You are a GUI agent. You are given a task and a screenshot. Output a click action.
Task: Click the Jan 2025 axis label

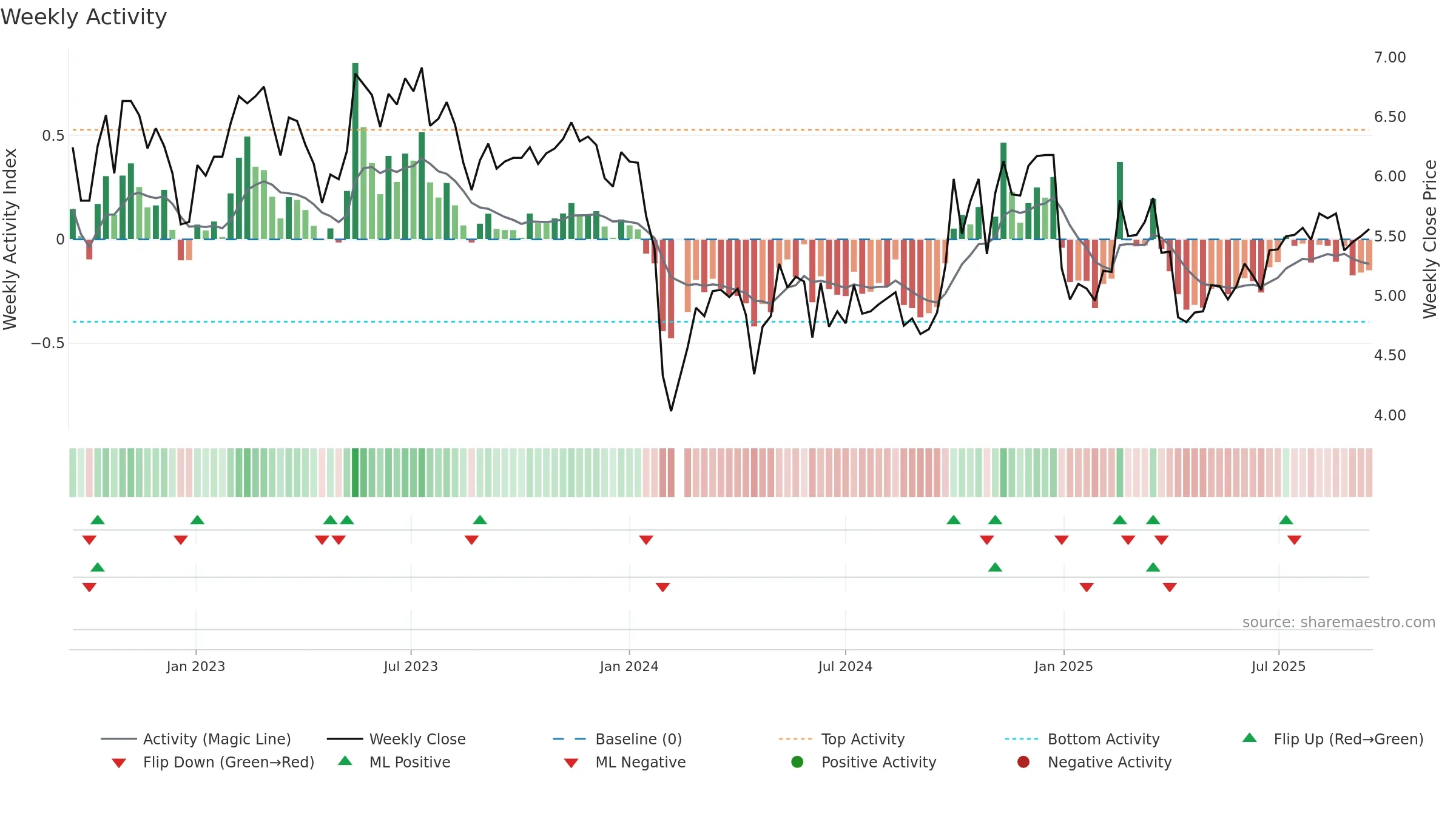click(x=1063, y=666)
